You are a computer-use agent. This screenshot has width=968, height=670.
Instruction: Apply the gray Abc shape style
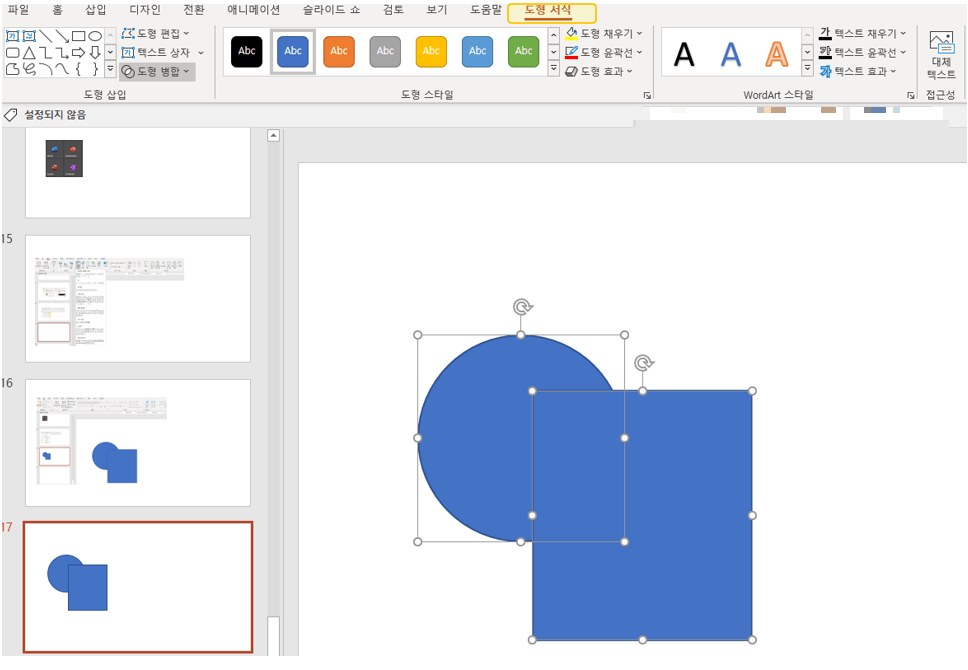point(385,51)
